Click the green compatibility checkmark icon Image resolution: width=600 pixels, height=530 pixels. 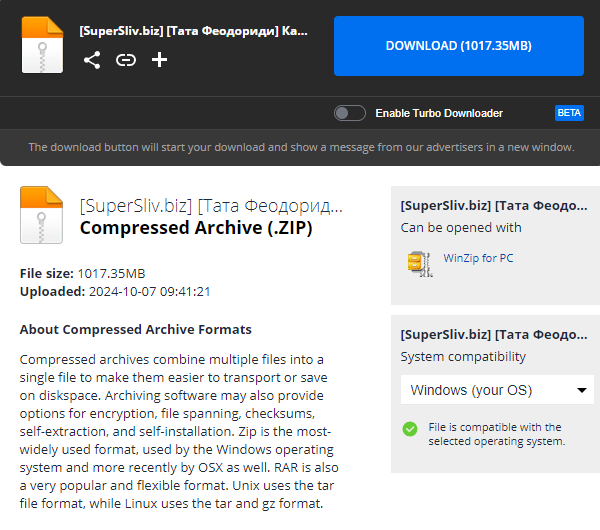click(410, 429)
